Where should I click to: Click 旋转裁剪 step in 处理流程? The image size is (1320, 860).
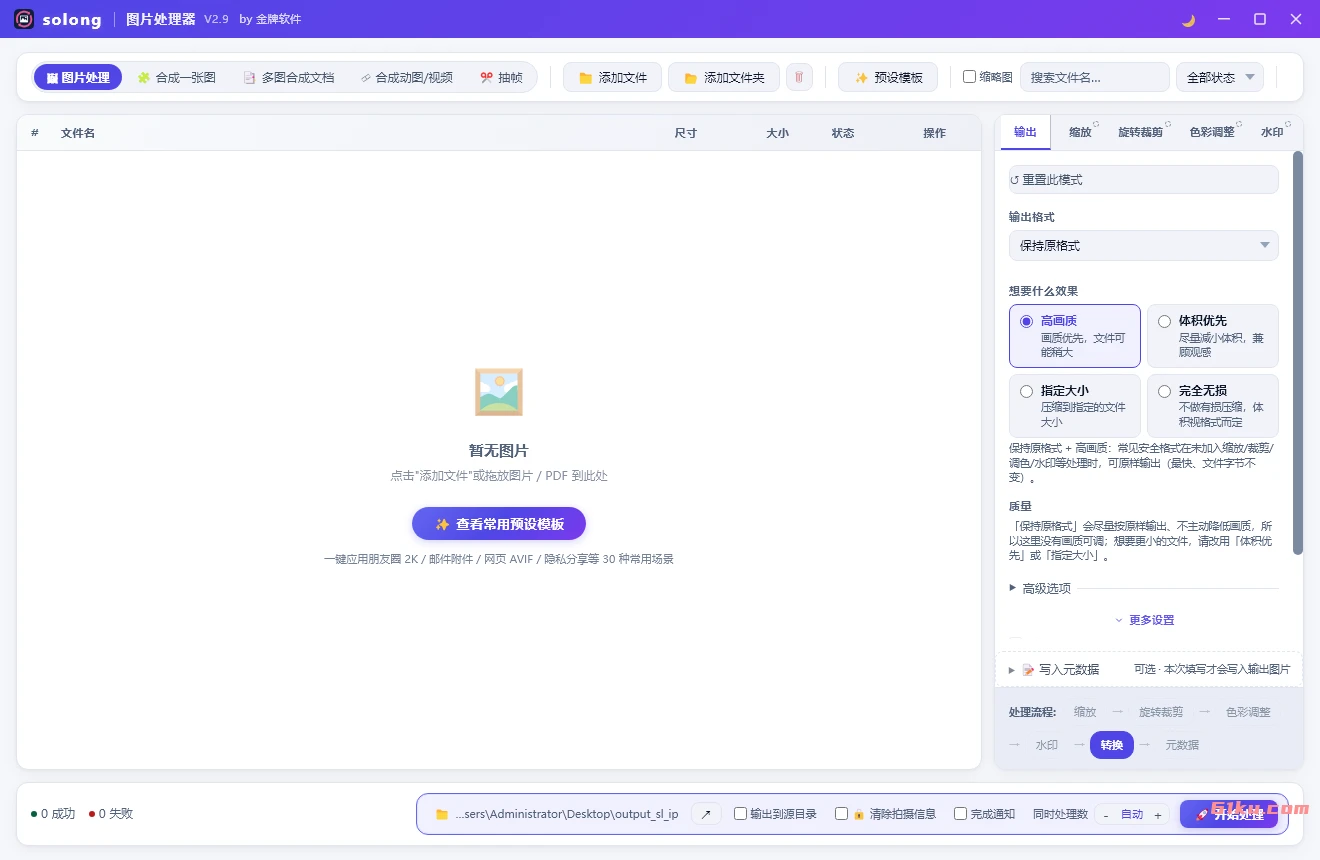pos(1161,712)
